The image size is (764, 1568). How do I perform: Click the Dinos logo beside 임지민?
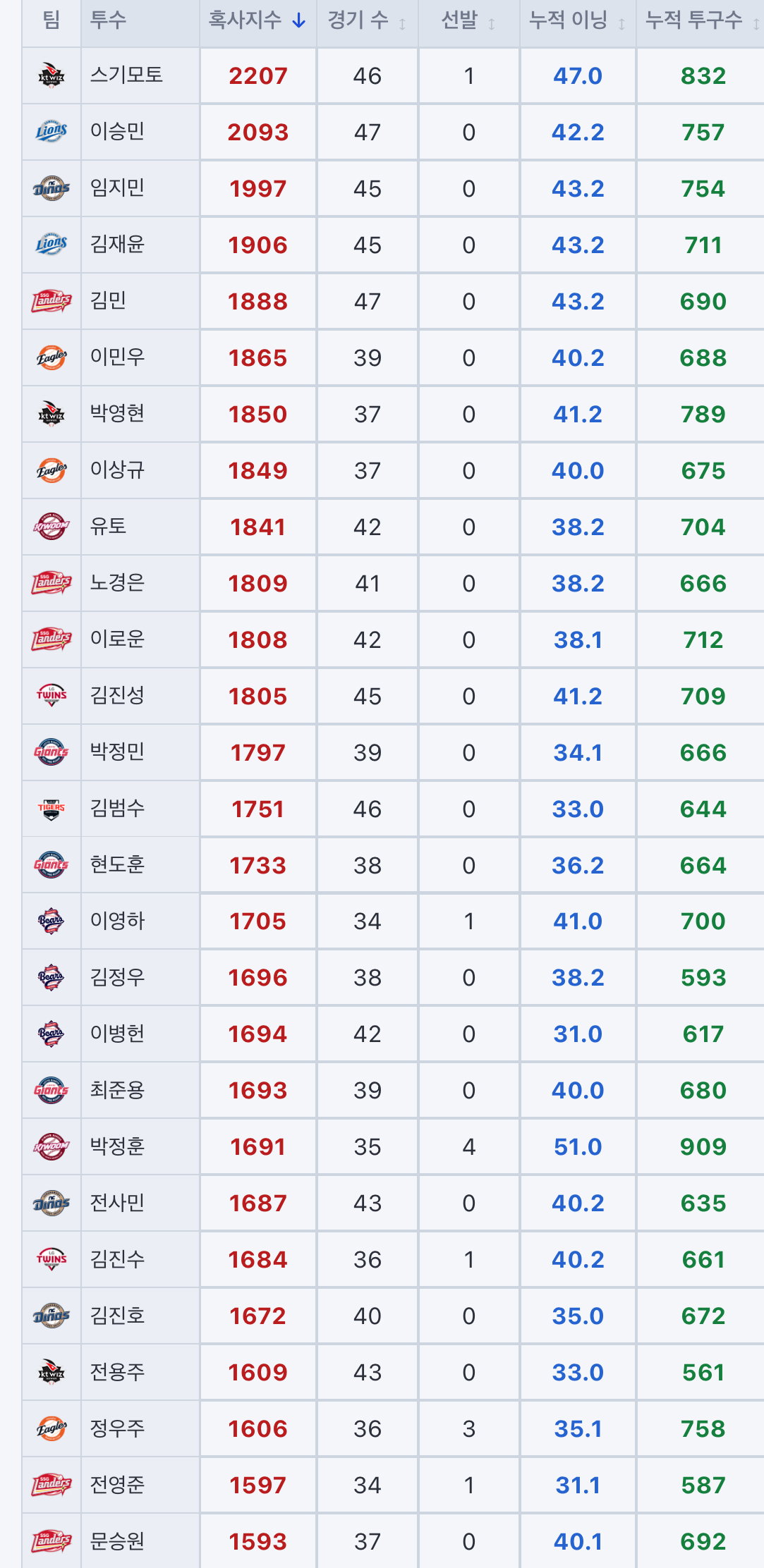(51, 188)
